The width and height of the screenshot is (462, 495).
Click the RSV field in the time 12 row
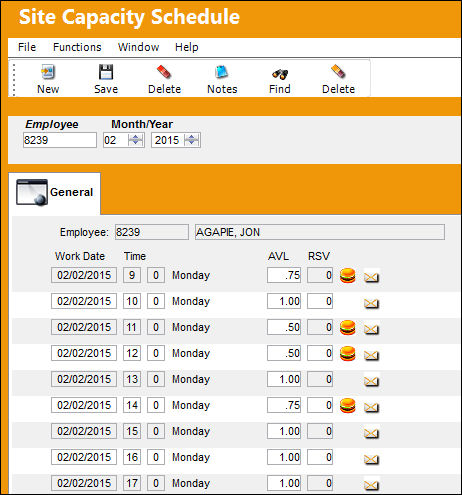pyautogui.click(x=320, y=353)
